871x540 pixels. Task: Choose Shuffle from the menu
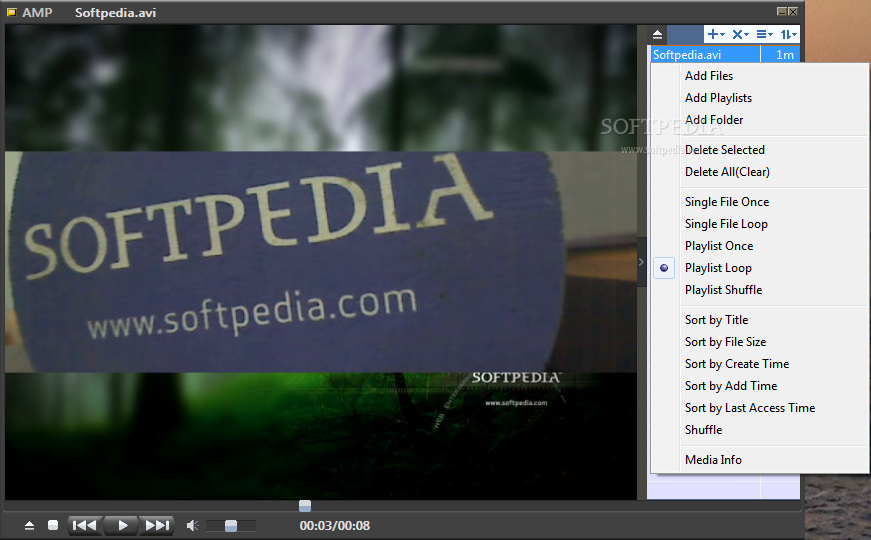(x=703, y=430)
